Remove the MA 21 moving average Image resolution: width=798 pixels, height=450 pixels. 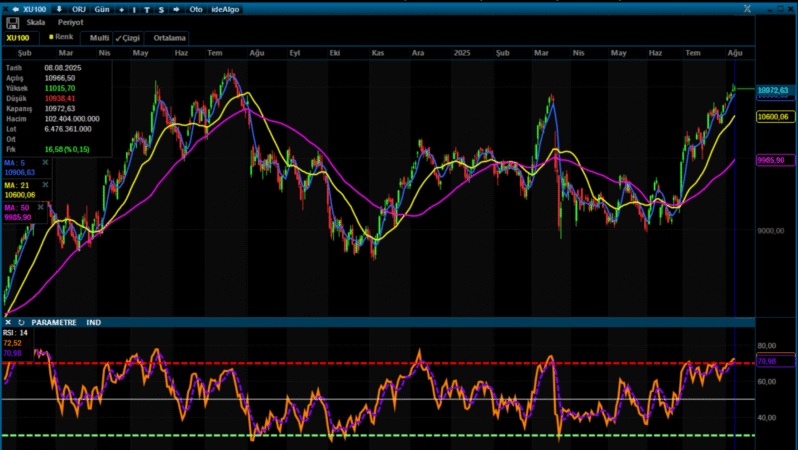(45, 185)
